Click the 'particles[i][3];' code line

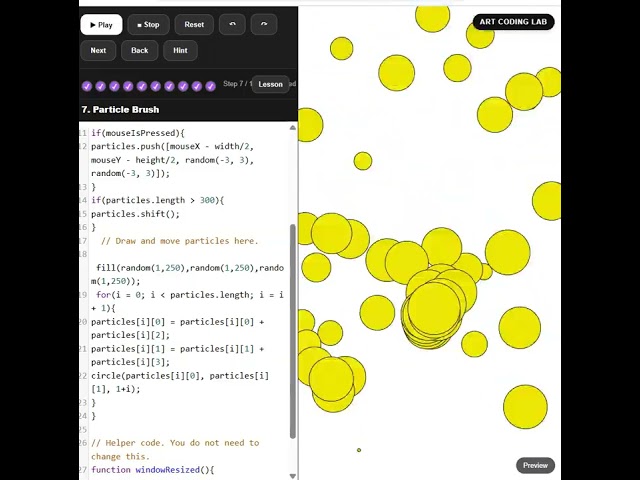tap(130, 362)
